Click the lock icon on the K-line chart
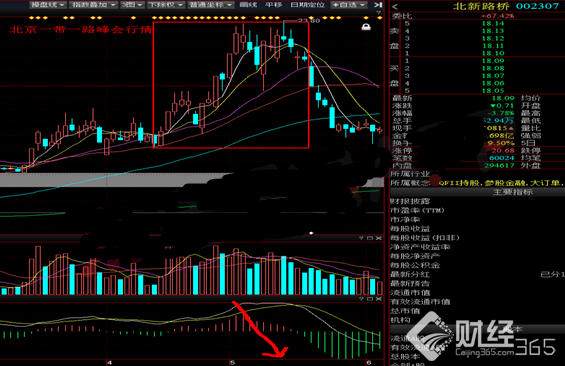Screen dimensions: 565x366 pyautogui.click(x=366, y=27)
